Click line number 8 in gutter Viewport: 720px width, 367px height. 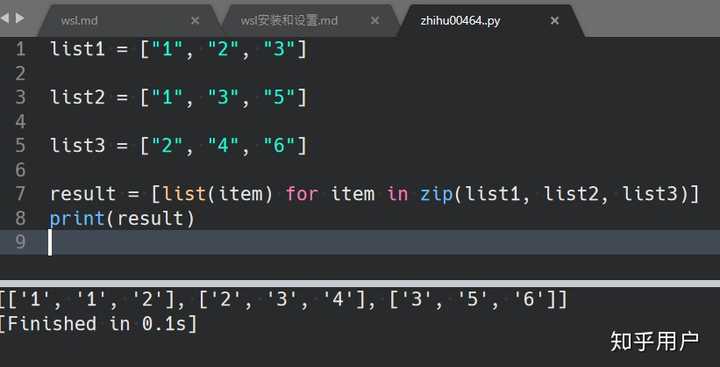[x=21, y=218]
